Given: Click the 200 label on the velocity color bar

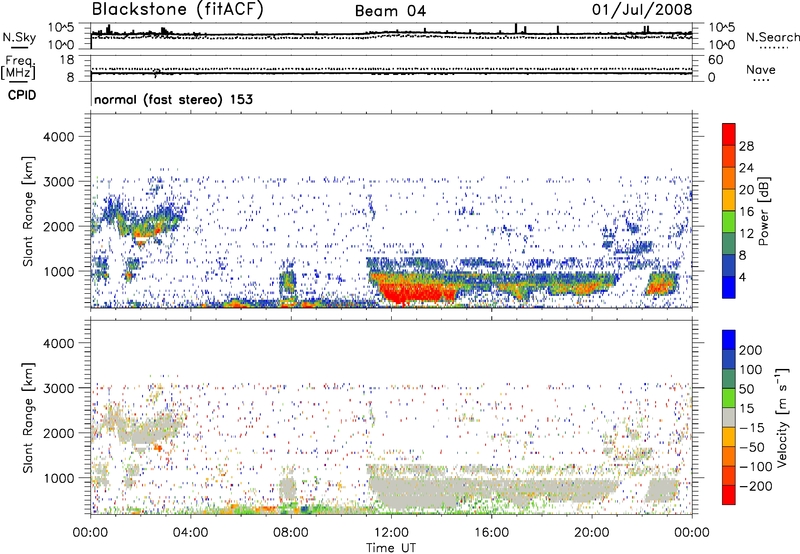Looking at the screenshot, I should (751, 350).
